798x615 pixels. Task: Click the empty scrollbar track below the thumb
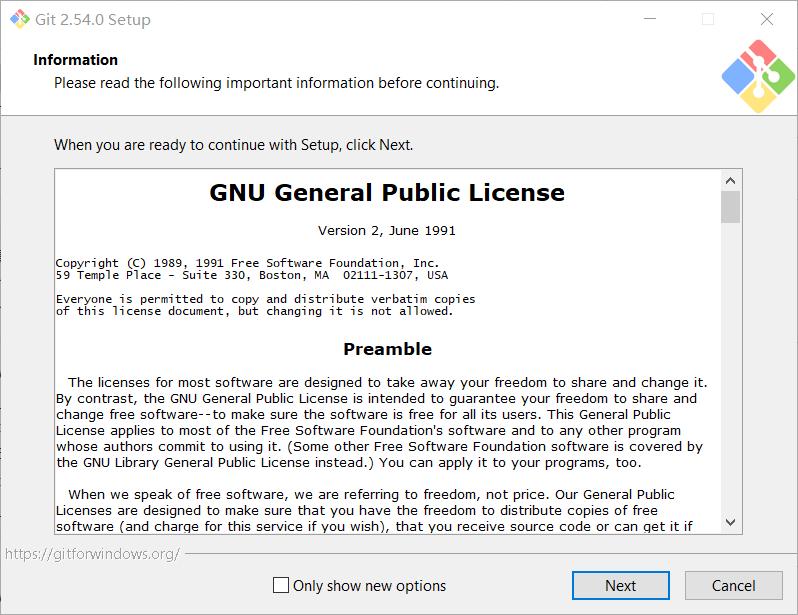(x=730, y=367)
